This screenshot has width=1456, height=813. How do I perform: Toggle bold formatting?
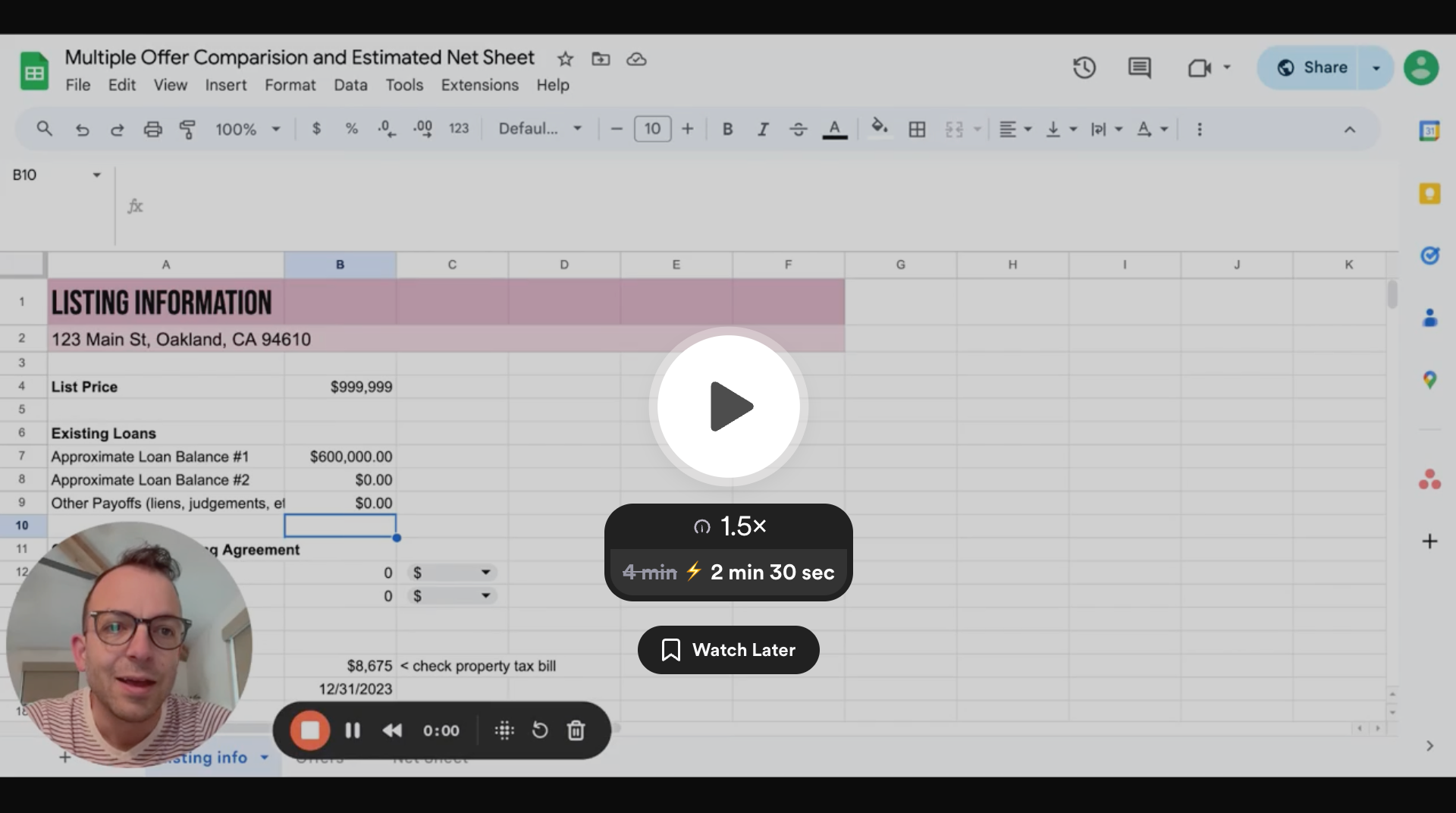click(727, 129)
